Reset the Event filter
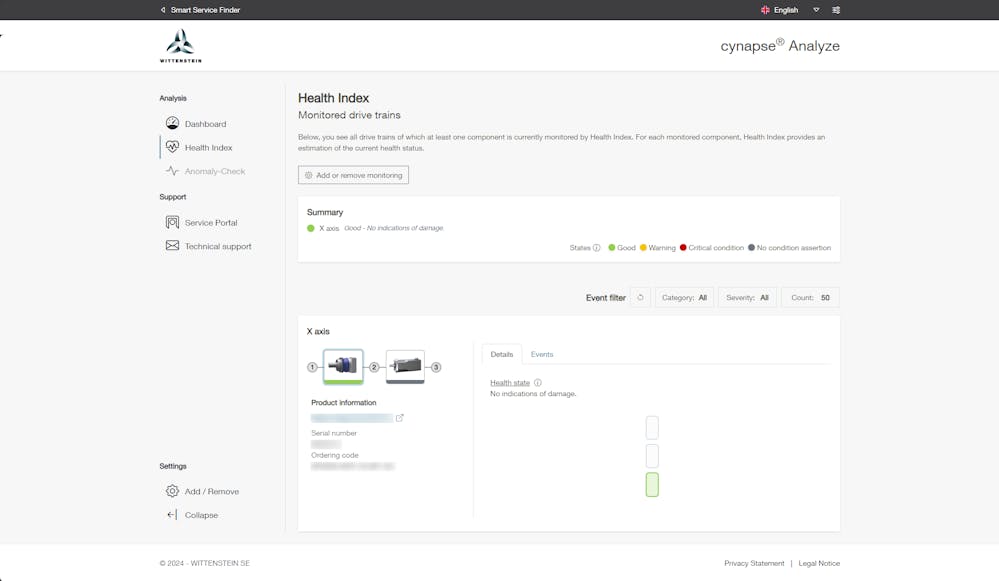Screen dimensions: 999x581 click(640, 298)
